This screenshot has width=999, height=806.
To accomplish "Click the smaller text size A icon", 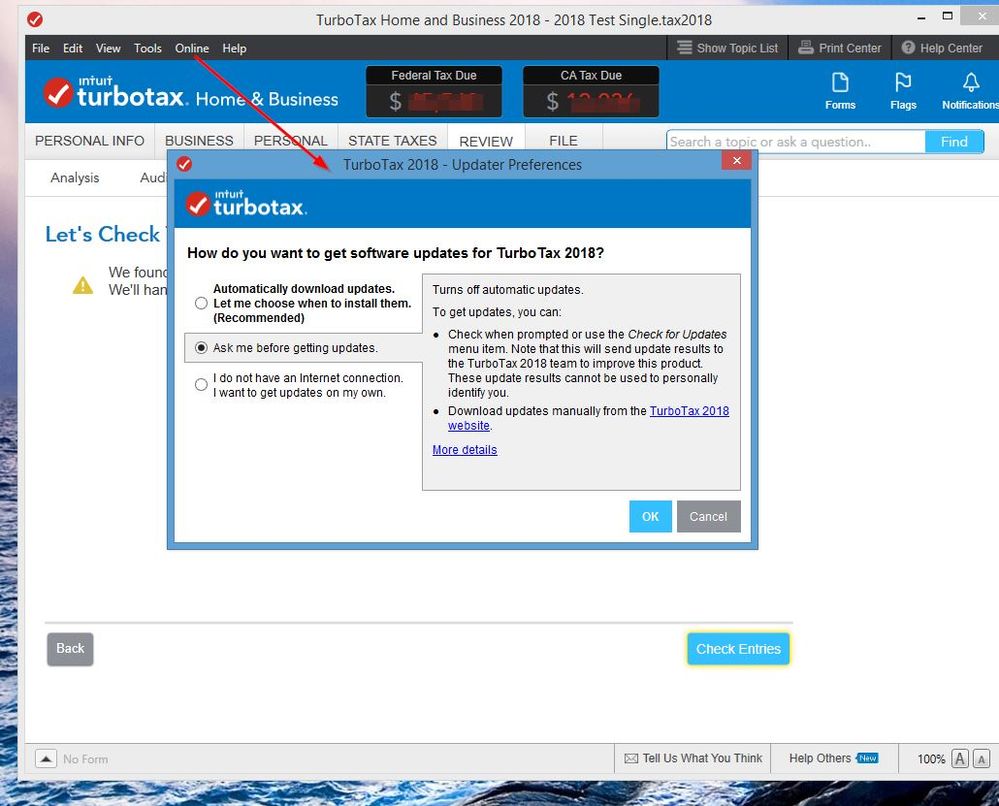I will [981, 758].
